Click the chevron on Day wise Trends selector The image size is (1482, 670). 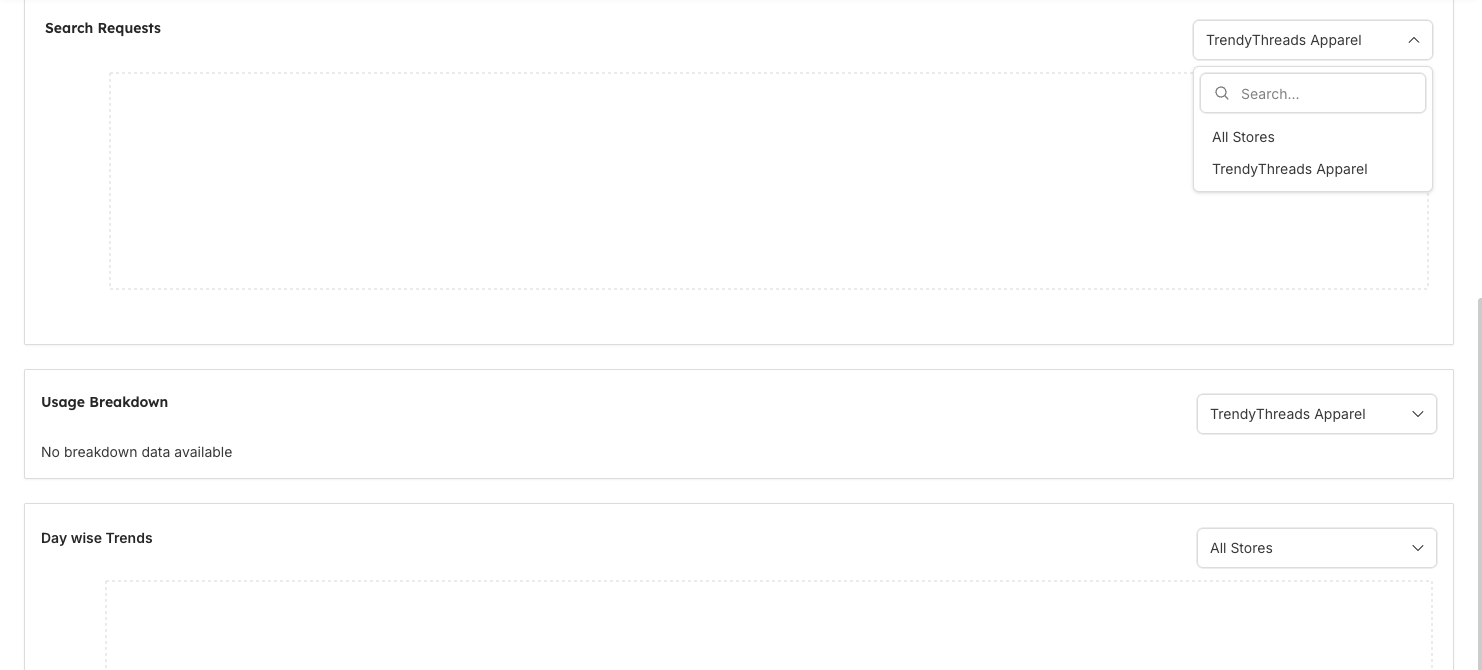tap(1417, 547)
